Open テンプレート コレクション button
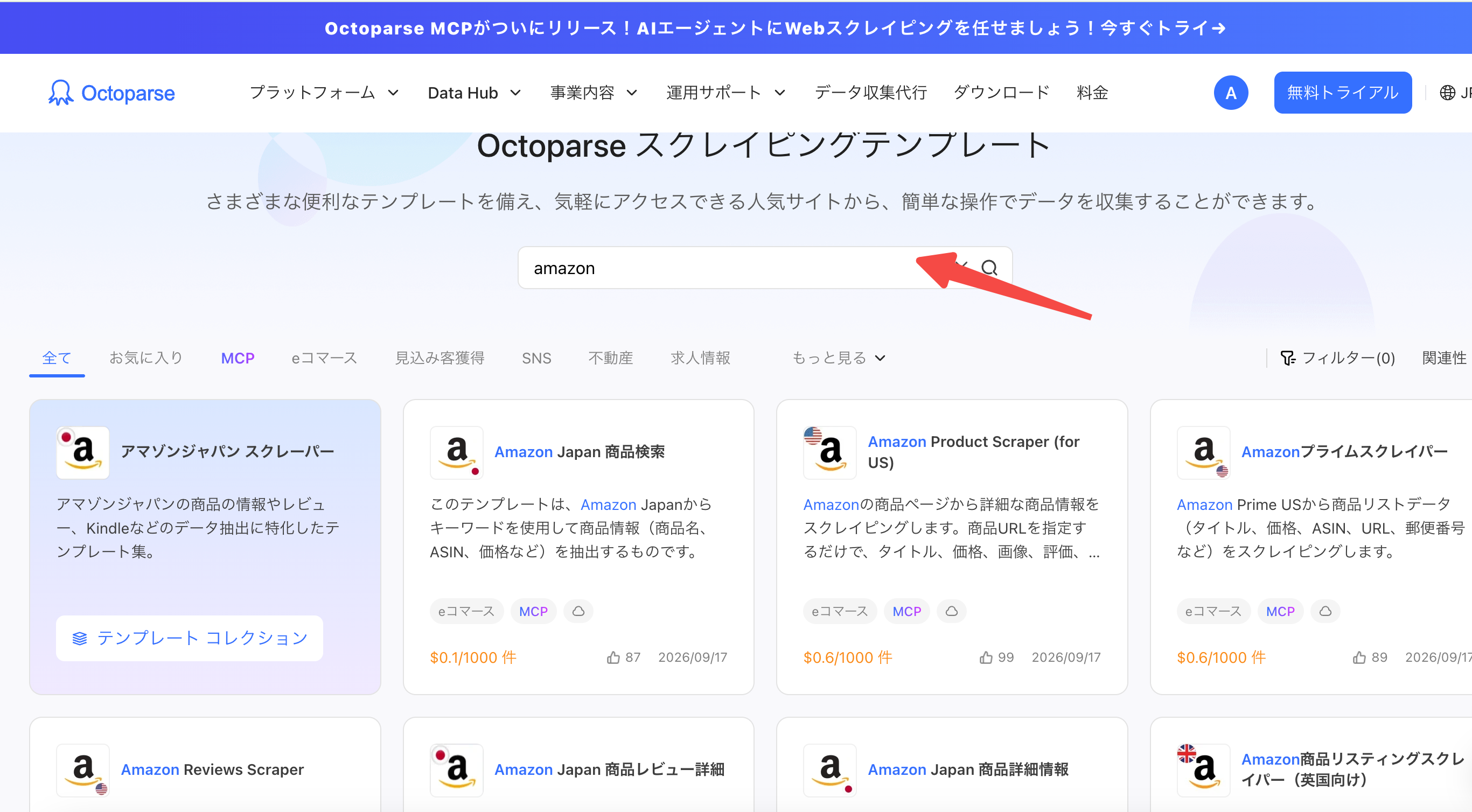 pos(189,638)
